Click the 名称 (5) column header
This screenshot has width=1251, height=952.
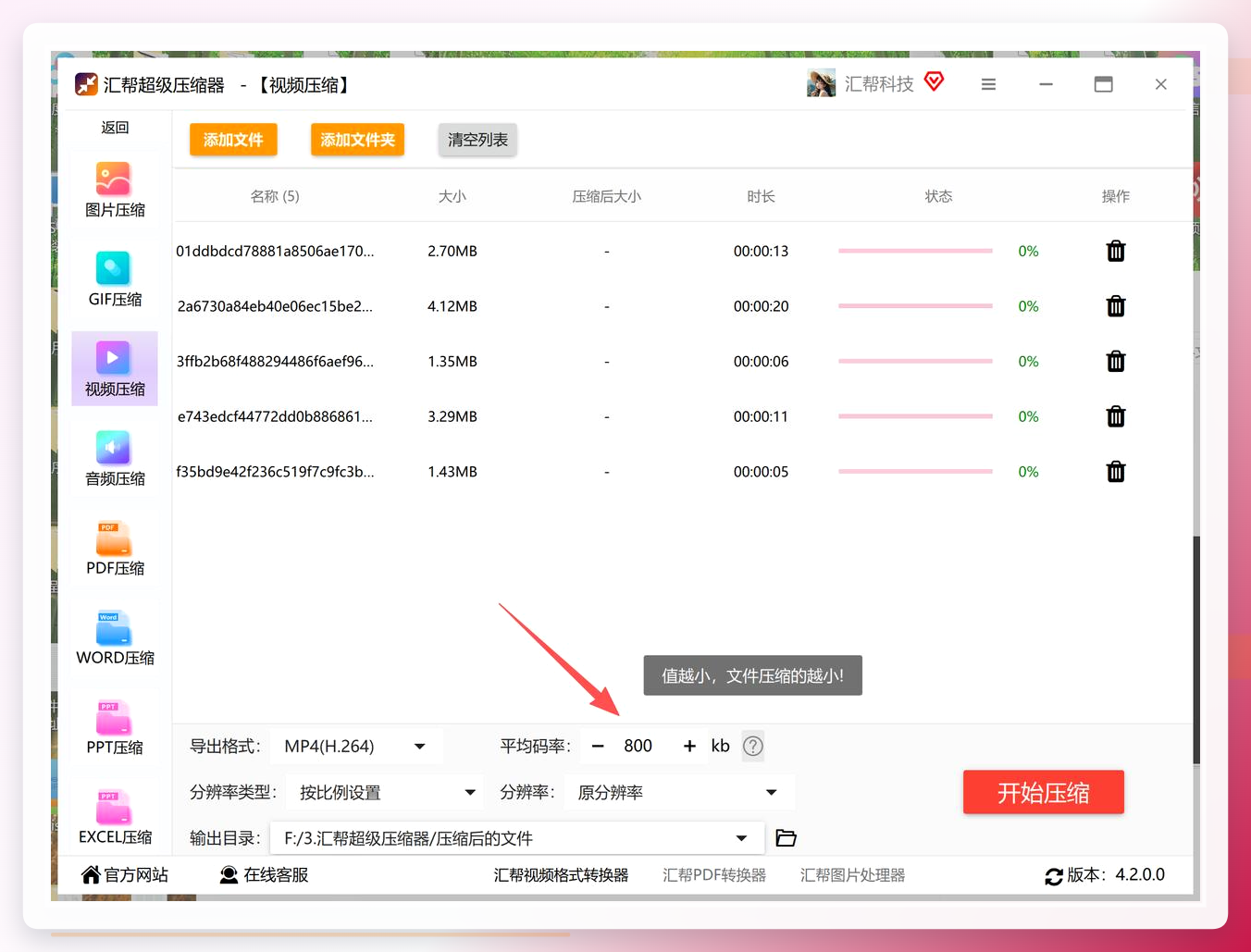click(x=275, y=196)
